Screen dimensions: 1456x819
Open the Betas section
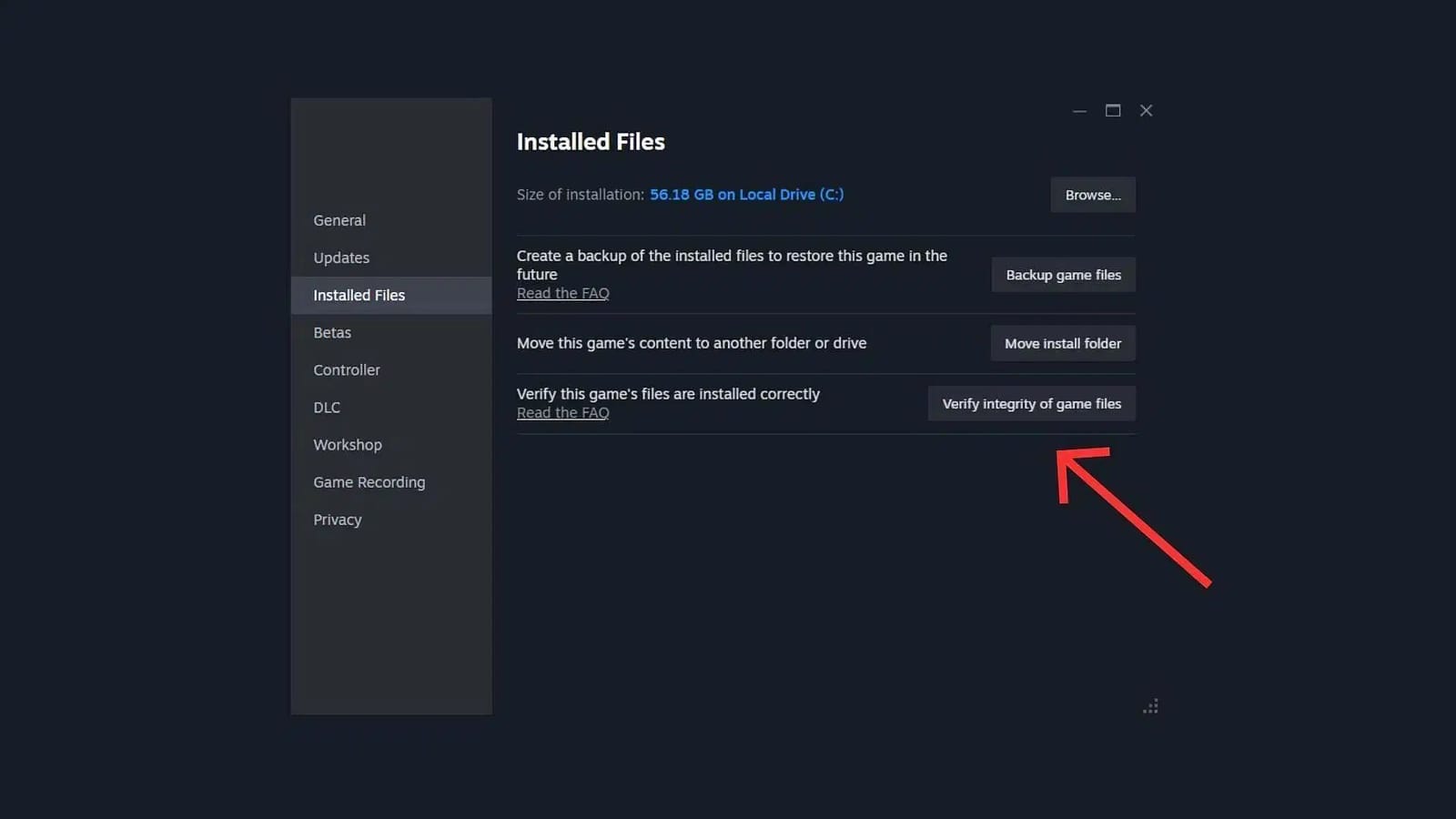331,332
